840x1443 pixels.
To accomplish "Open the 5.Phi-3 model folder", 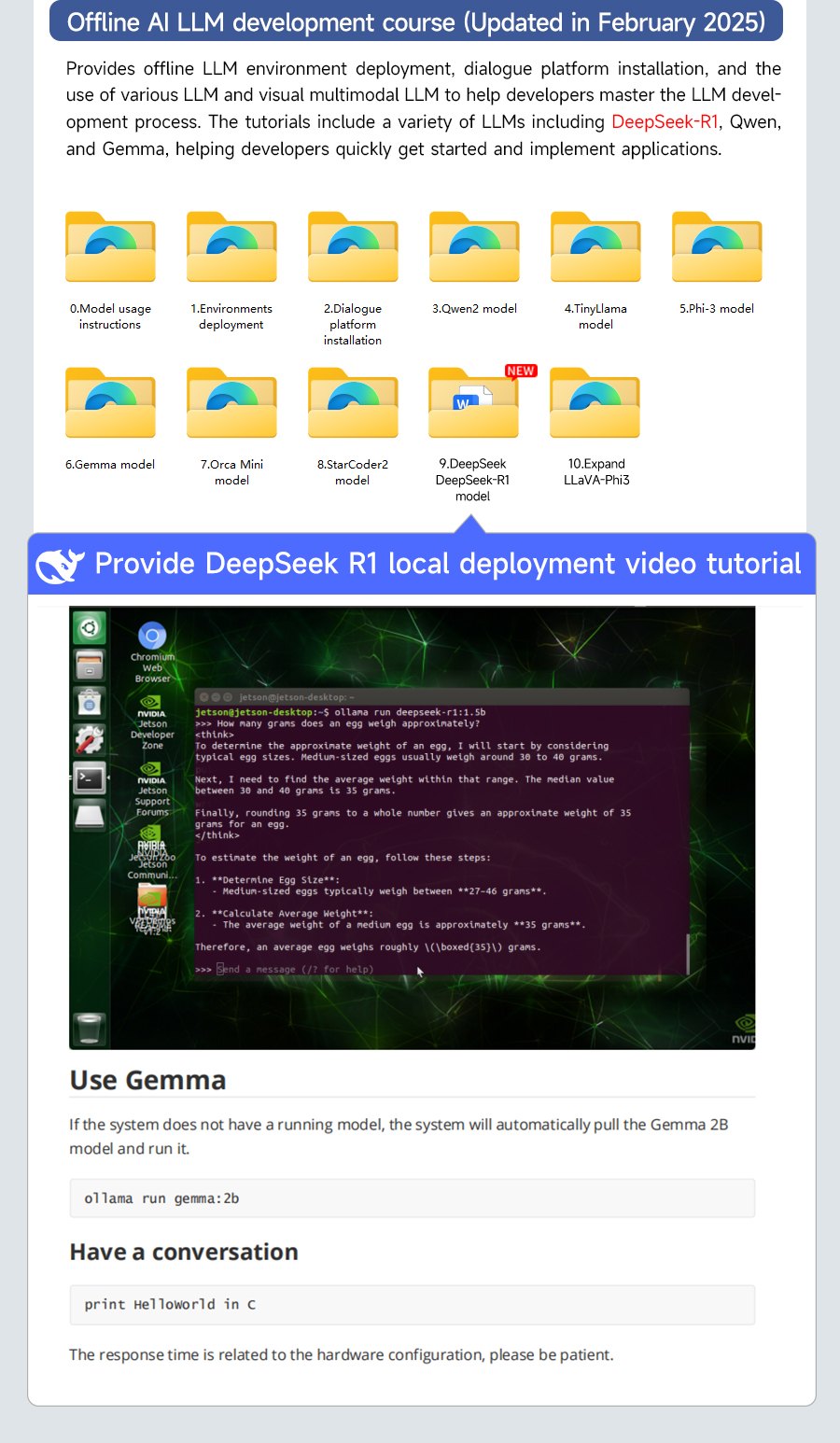I will [x=717, y=247].
